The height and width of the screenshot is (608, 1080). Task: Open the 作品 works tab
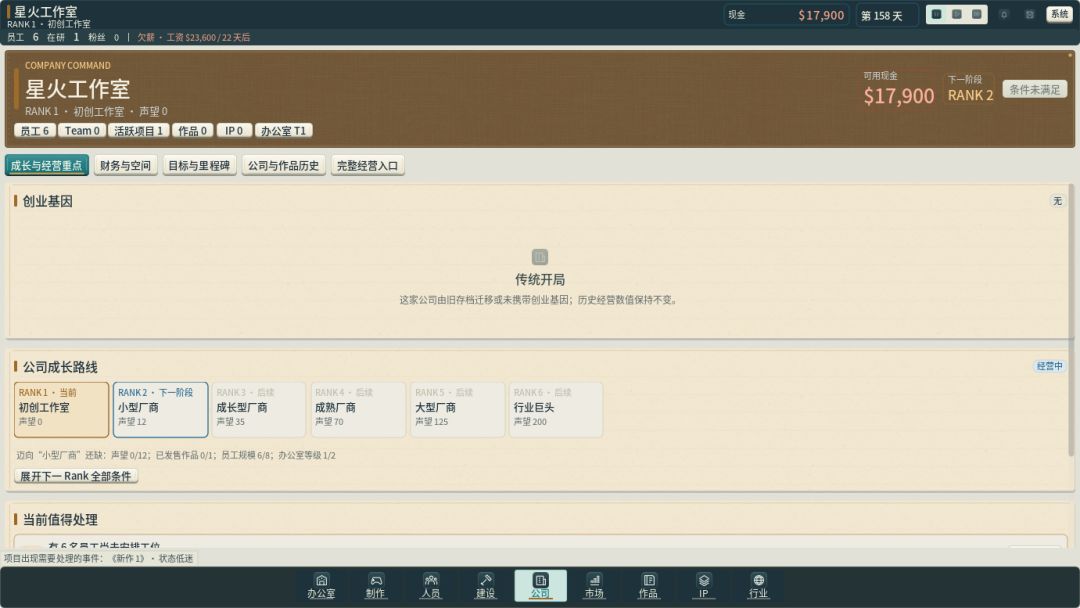(649, 585)
